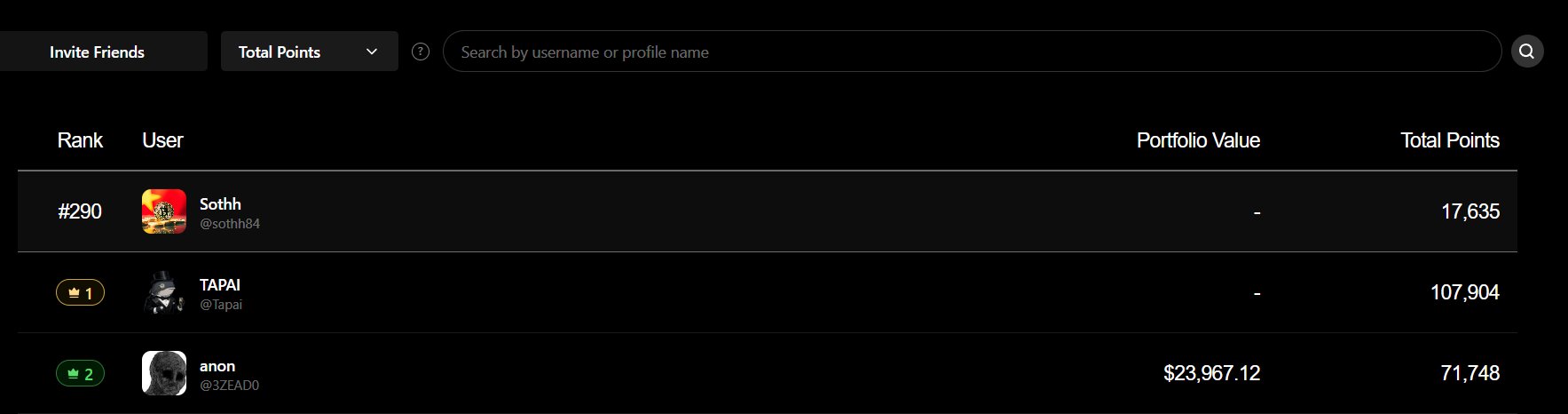The width and height of the screenshot is (1568, 414).
Task: Sort by the Portfolio Value column header
Action: [1198, 140]
